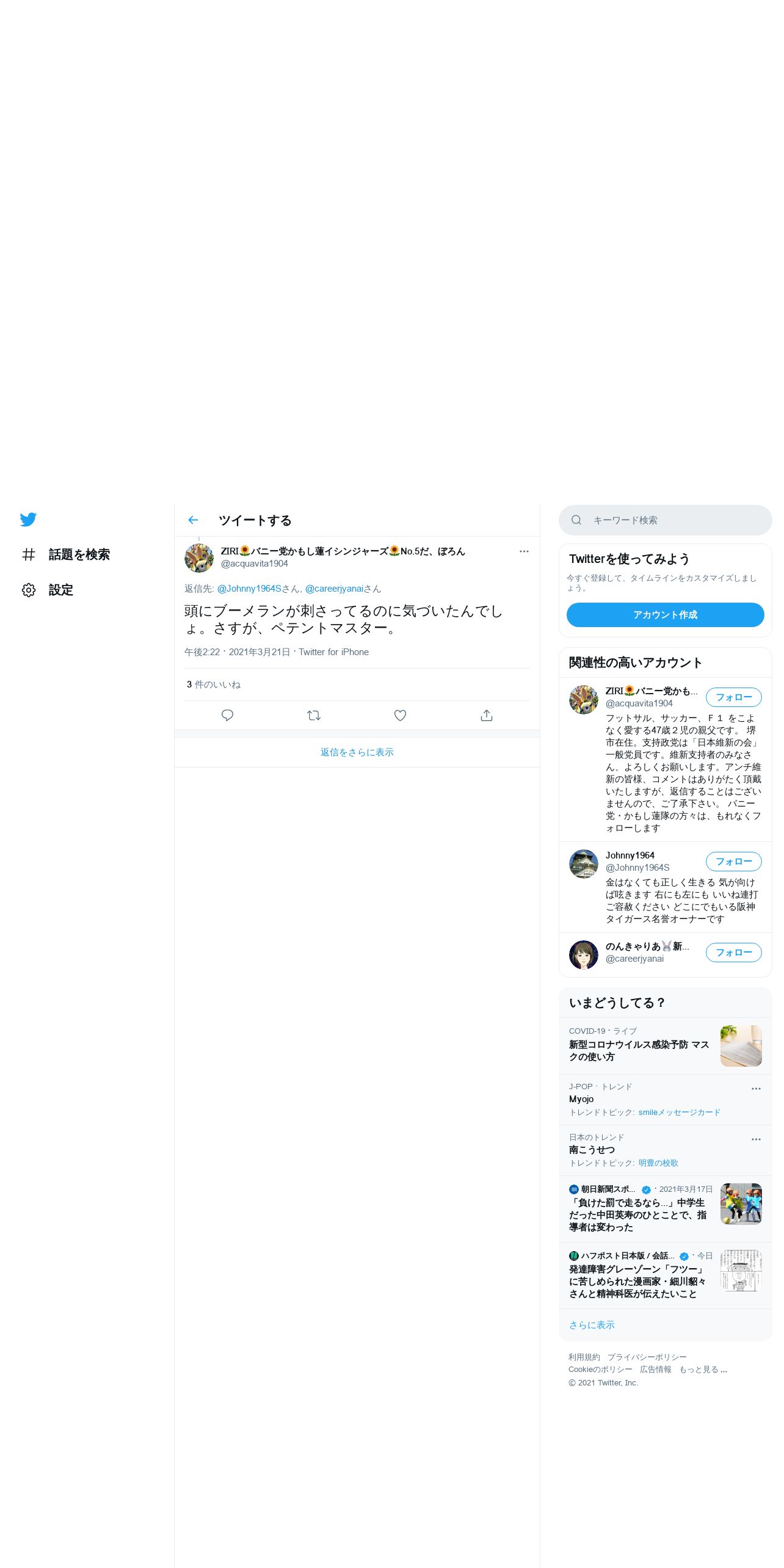
Task: Open the settings gear icon in sidebar
Action: 29,590
